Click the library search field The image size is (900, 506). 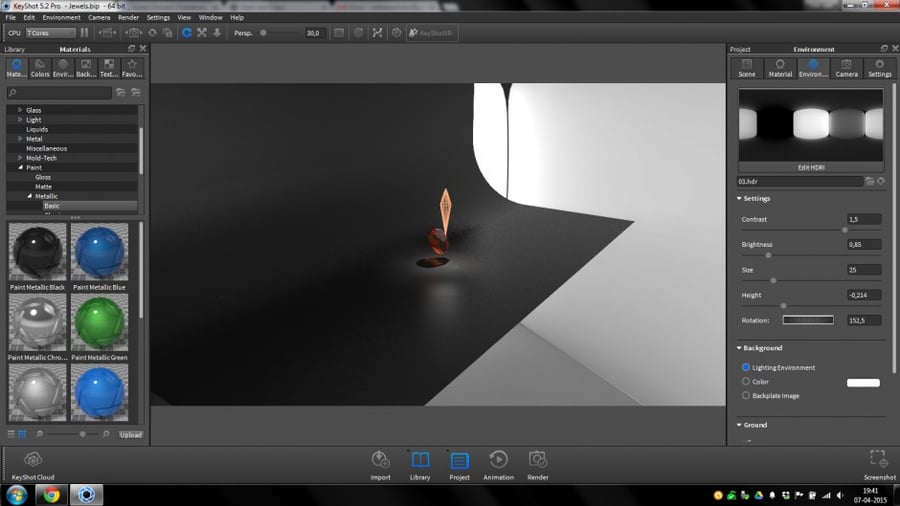pos(60,92)
